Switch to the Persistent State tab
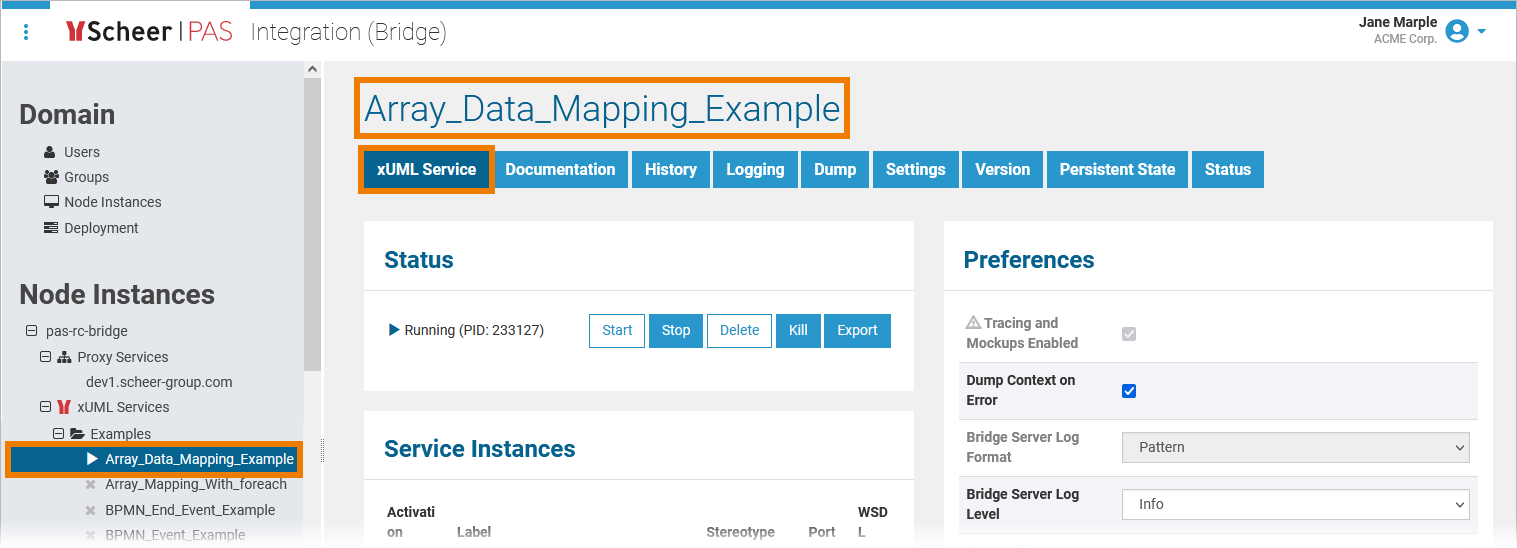The image size is (1517, 548). (1117, 170)
